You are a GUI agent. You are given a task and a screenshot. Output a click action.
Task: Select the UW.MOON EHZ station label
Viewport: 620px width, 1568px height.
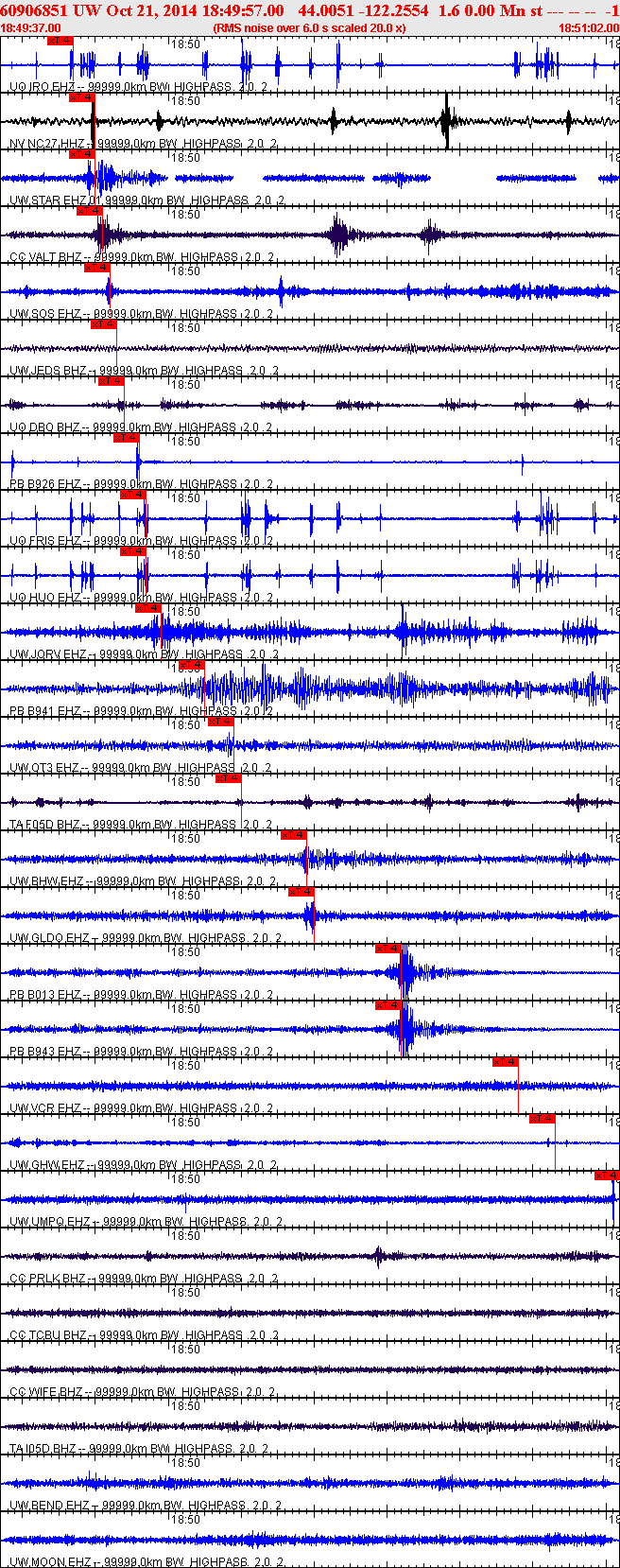51,1562
